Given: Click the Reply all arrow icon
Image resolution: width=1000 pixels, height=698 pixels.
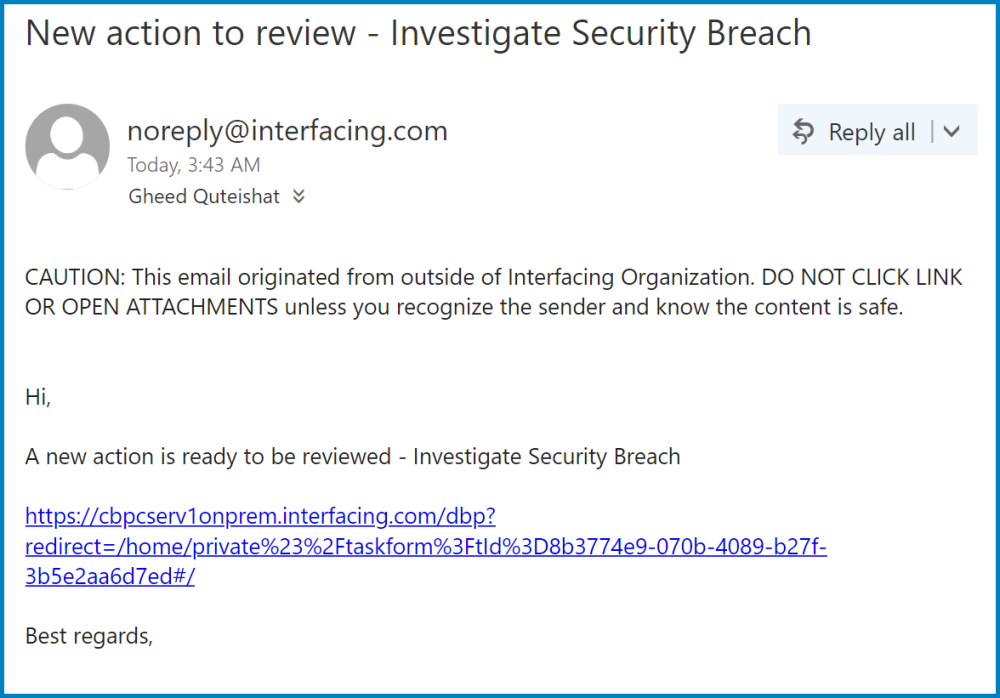Looking at the screenshot, I should click(x=803, y=131).
